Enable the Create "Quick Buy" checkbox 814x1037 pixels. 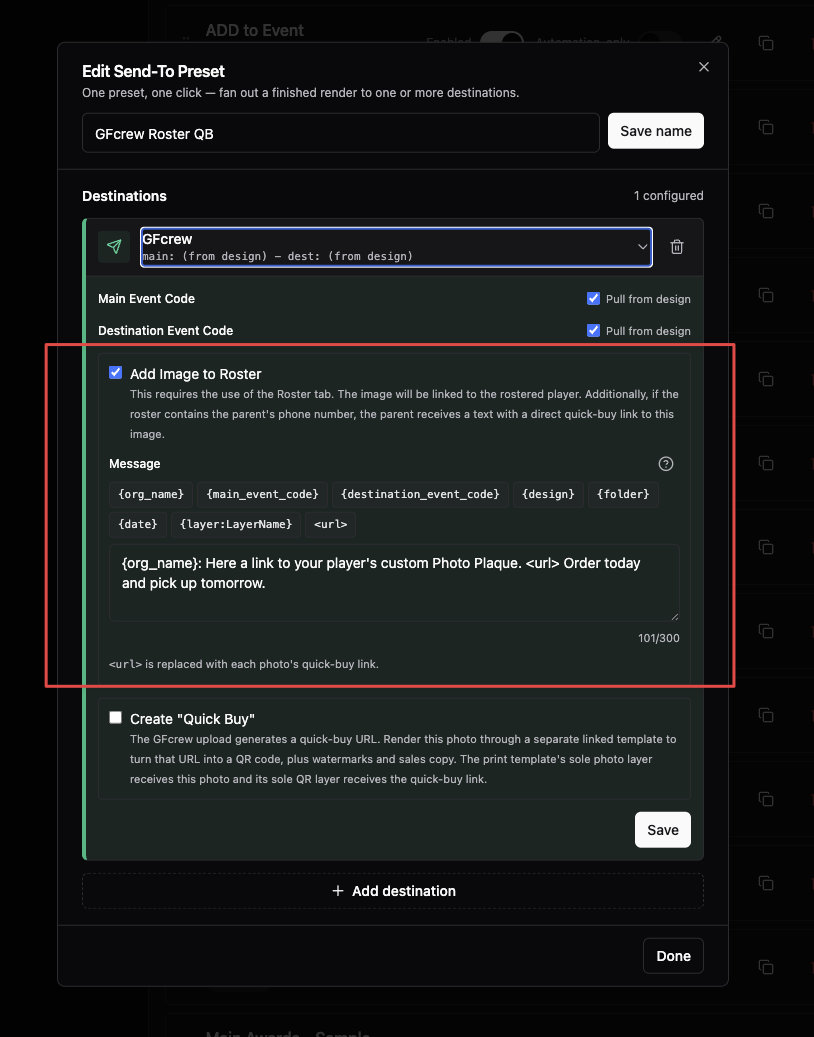click(116, 718)
